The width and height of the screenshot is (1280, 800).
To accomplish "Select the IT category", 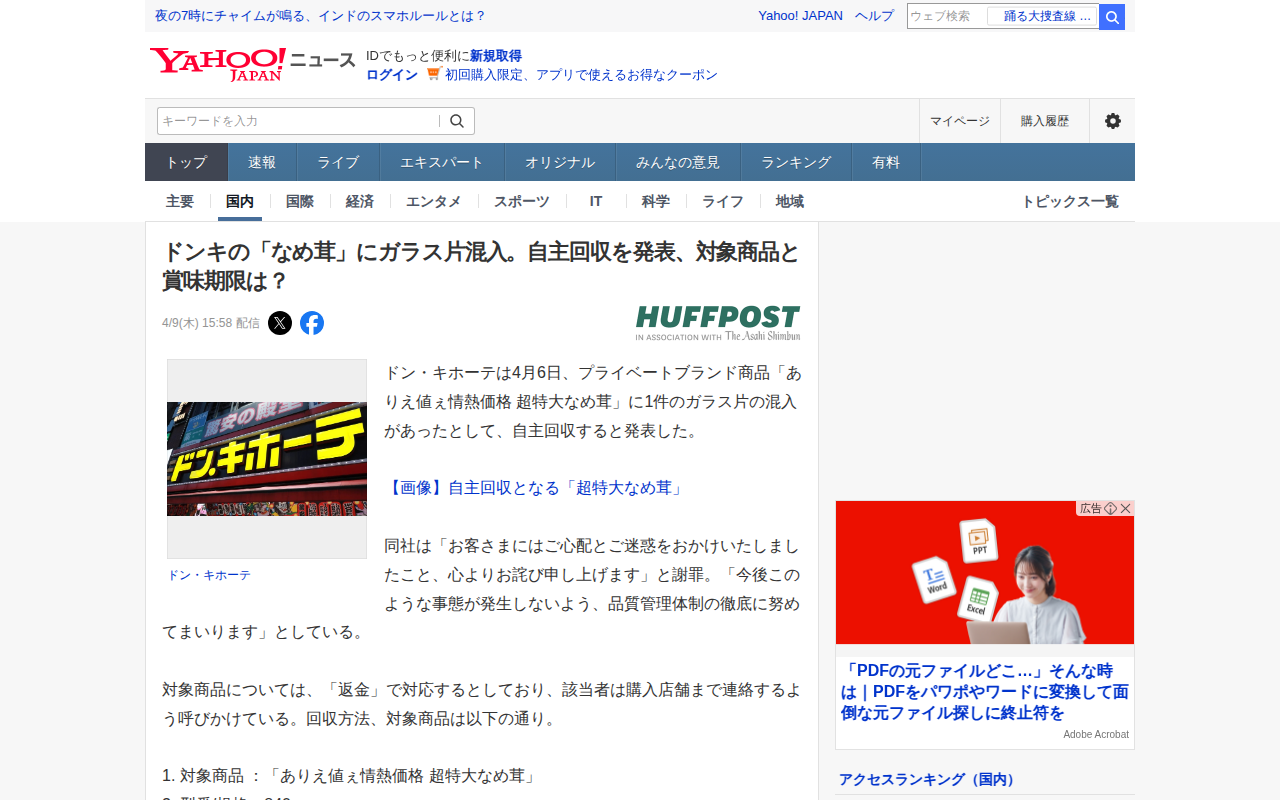I will click(596, 201).
